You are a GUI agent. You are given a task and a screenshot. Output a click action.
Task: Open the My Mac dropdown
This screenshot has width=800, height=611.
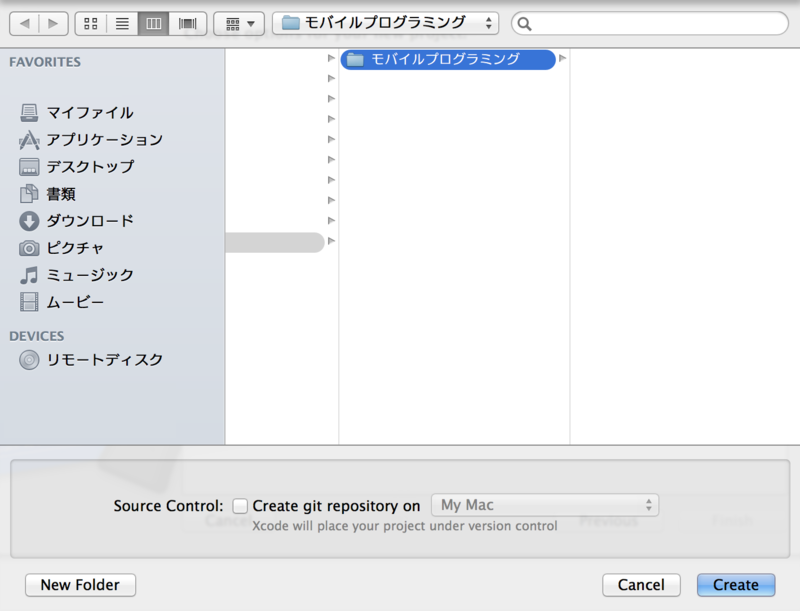(545, 505)
